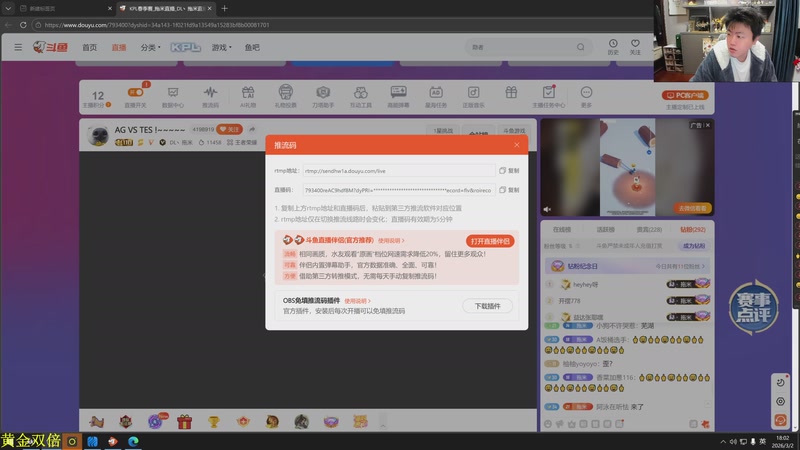The image size is (800, 450).
Task: Toggle the 直播开关 live broadcast switch
Action: pyautogui.click(x=135, y=92)
